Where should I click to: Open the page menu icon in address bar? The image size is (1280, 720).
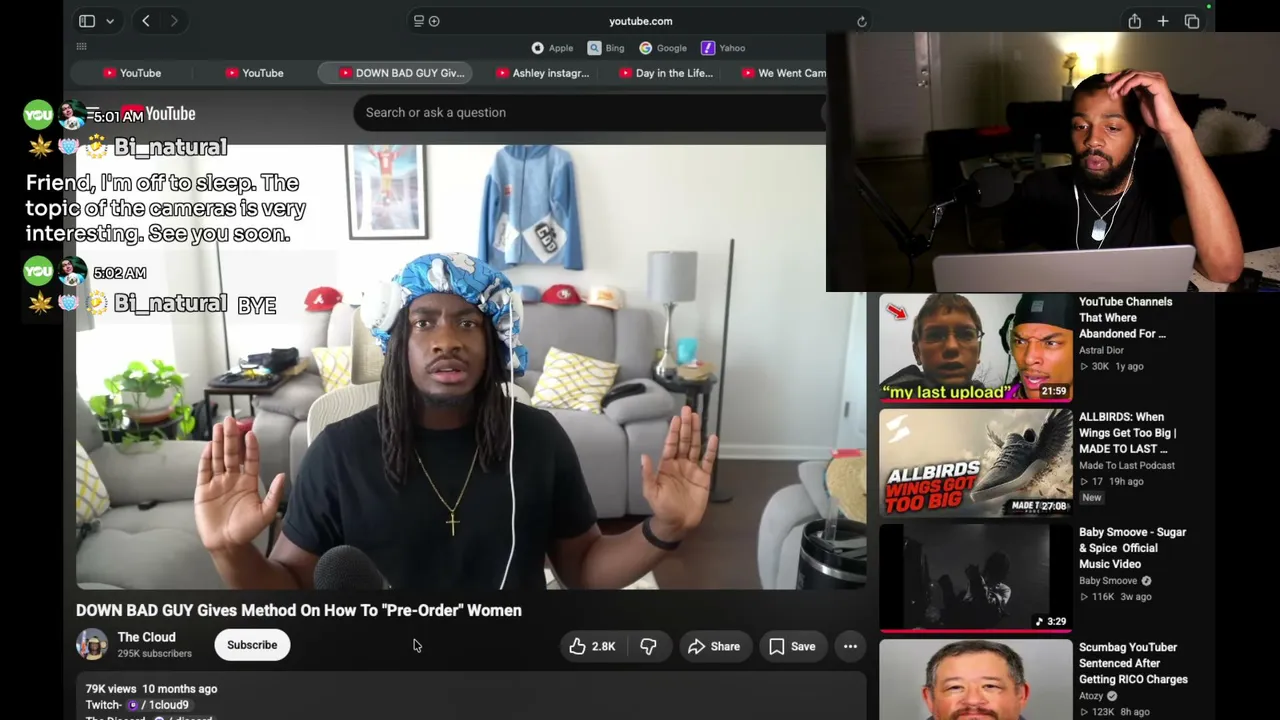click(x=419, y=21)
